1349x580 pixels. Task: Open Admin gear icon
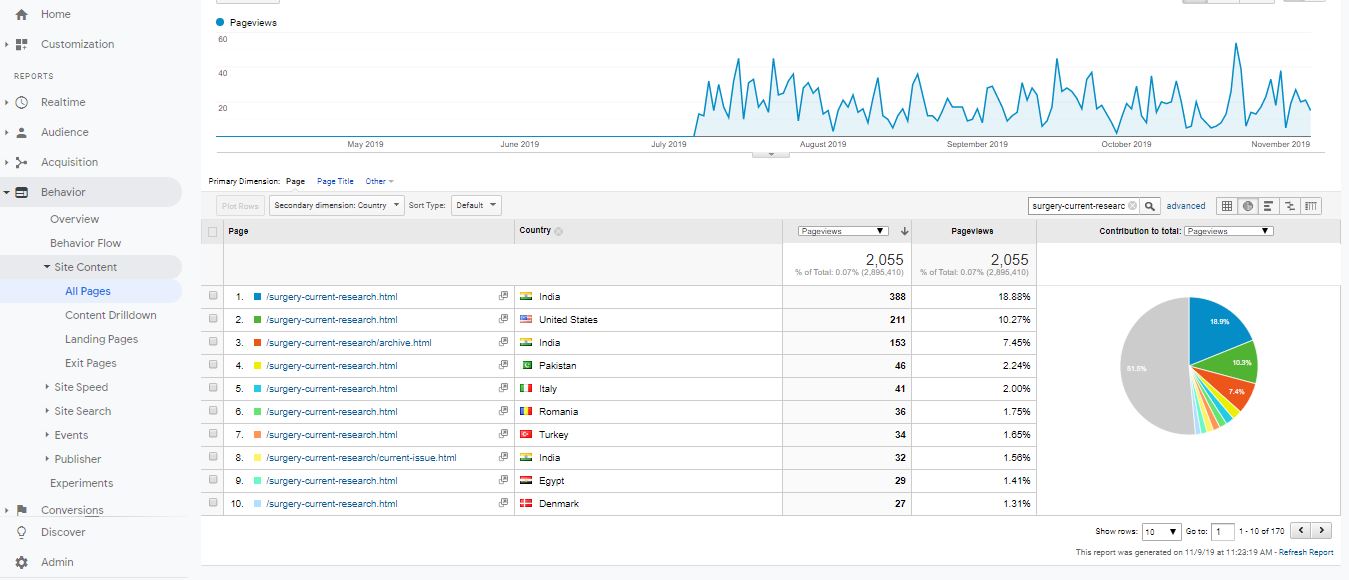pos(21,562)
